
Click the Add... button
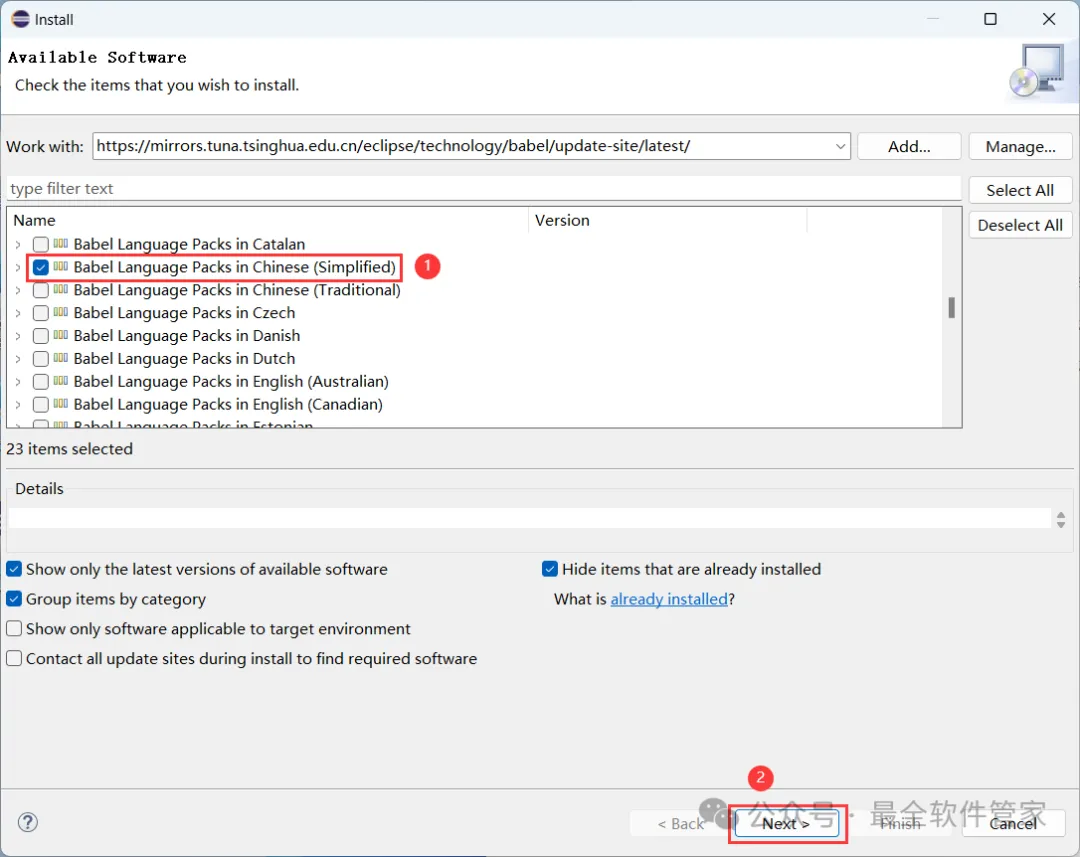(908, 146)
